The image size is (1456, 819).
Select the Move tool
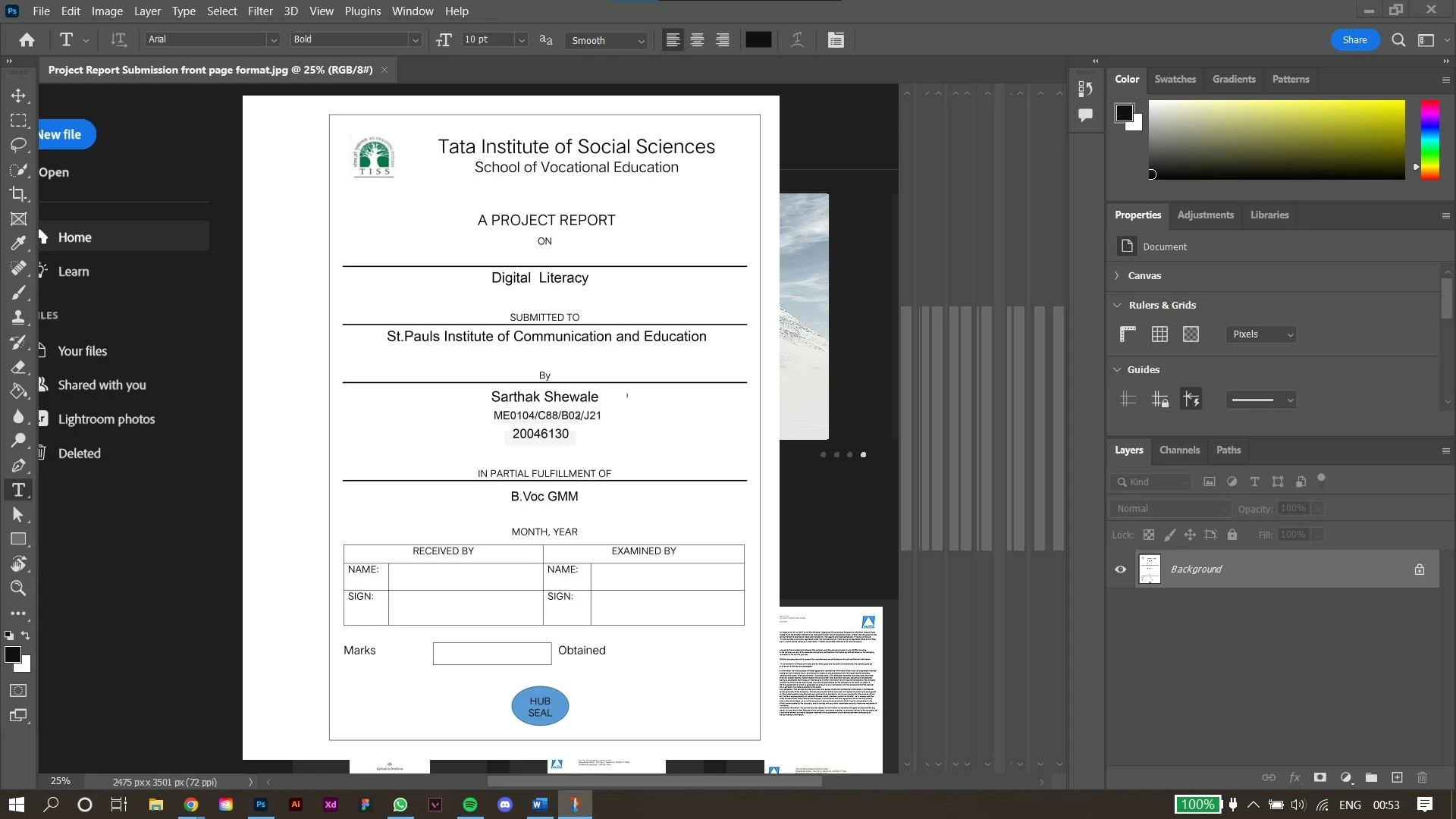(18, 96)
